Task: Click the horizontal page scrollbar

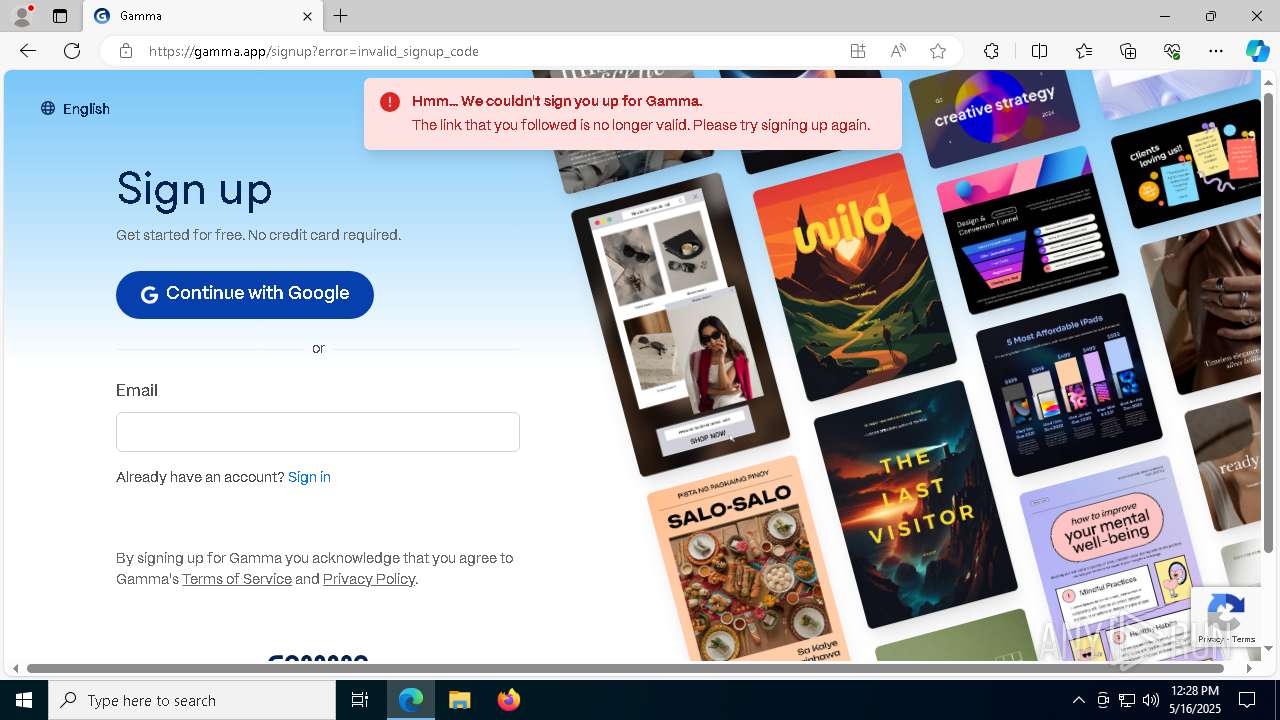Action: click(625, 668)
